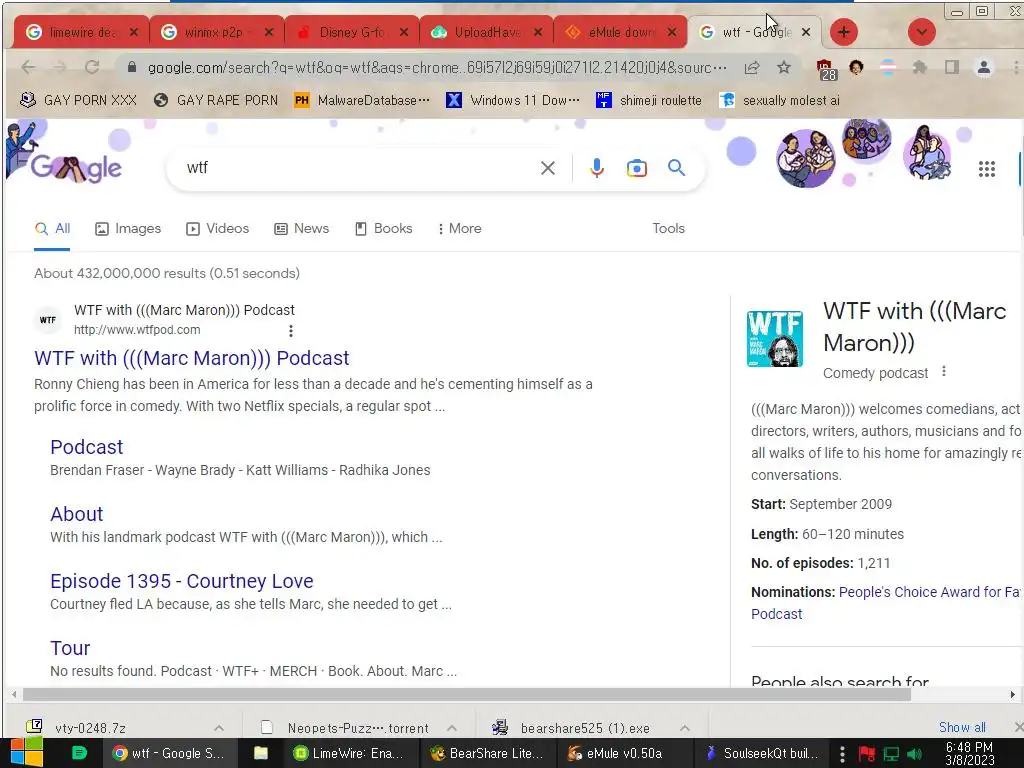
Task: Close the Disney tab
Action: [404, 32]
